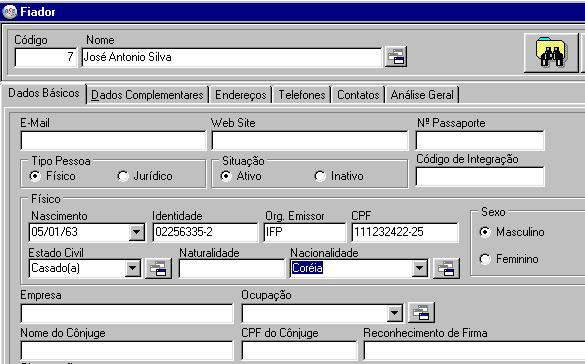Open the Nascimento date dropdown arrow
The image size is (585, 364).
(137, 232)
